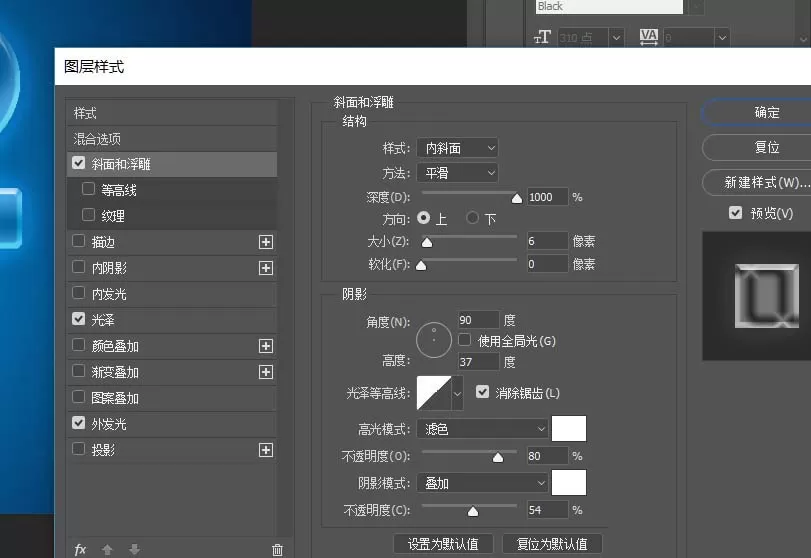Open the VA tracking dropdown arrow
This screenshot has width=811, height=558.
tap(723, 38)
